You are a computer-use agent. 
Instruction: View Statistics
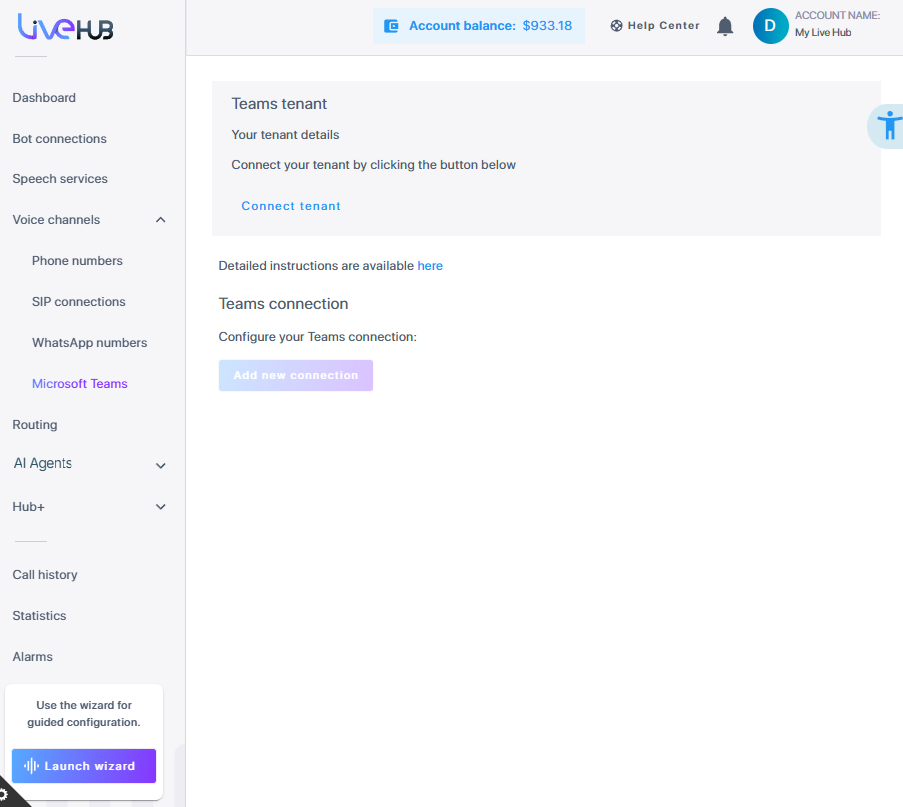[39, 616]
